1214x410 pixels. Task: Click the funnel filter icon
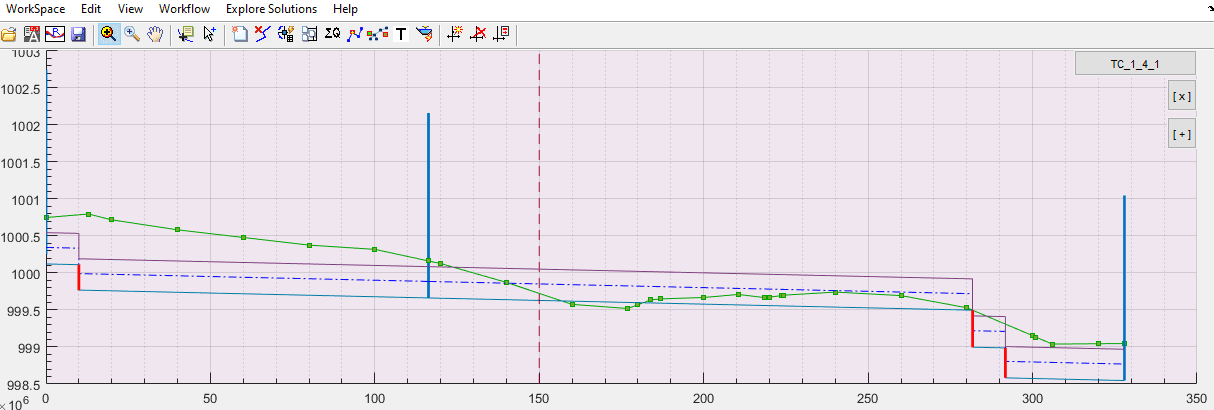424,33
